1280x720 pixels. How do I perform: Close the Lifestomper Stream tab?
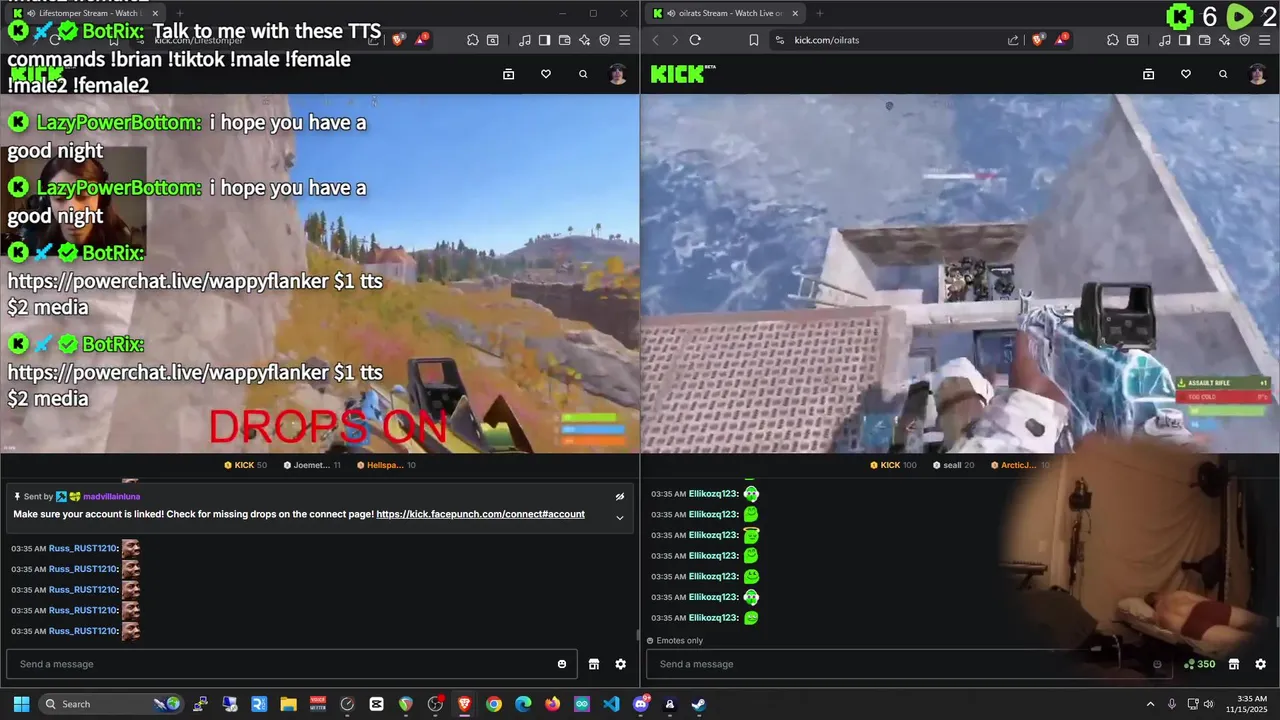click(x=155, y=13)
